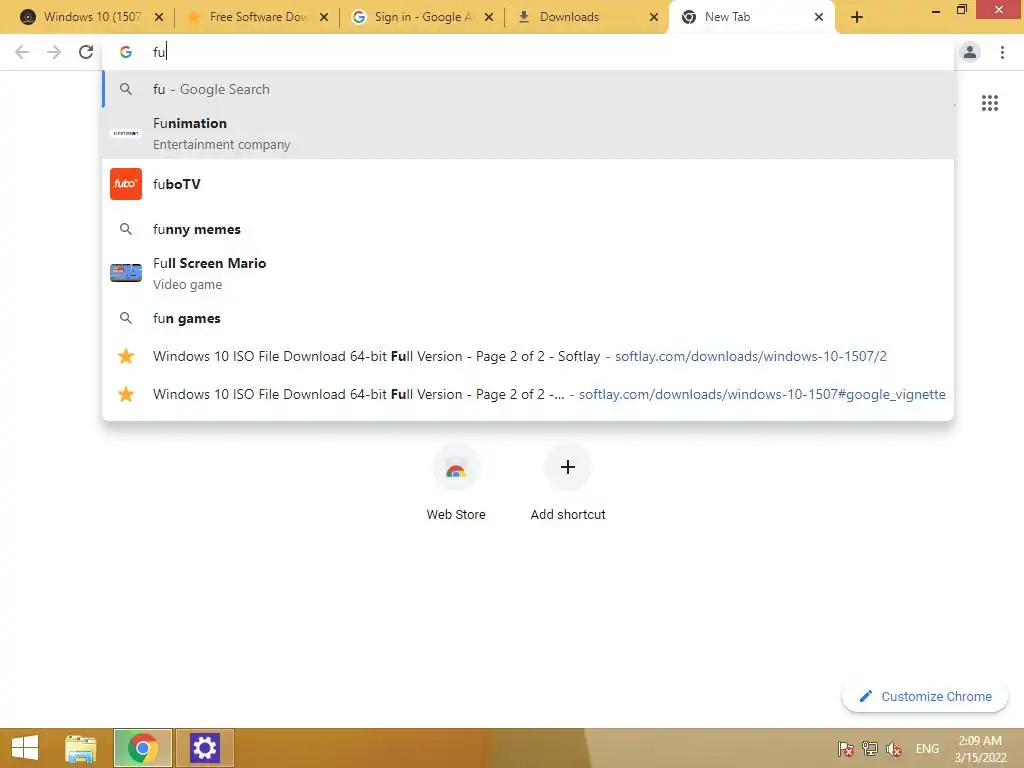The width and height of the screenshot is (1024, 768).
Task: Click the magnifier icon beside 'fun games'
Action: pyautogui.click(x=126, y=318)
